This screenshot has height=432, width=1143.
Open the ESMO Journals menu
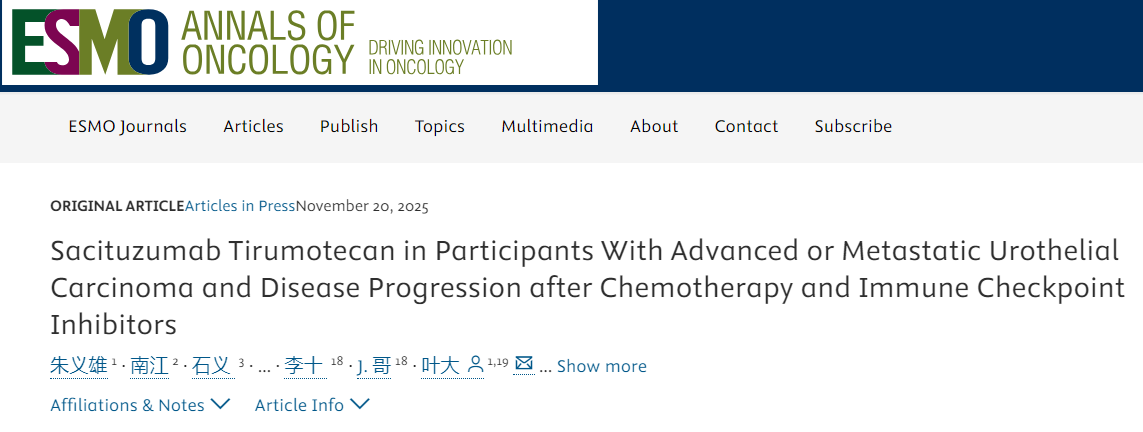127,126
